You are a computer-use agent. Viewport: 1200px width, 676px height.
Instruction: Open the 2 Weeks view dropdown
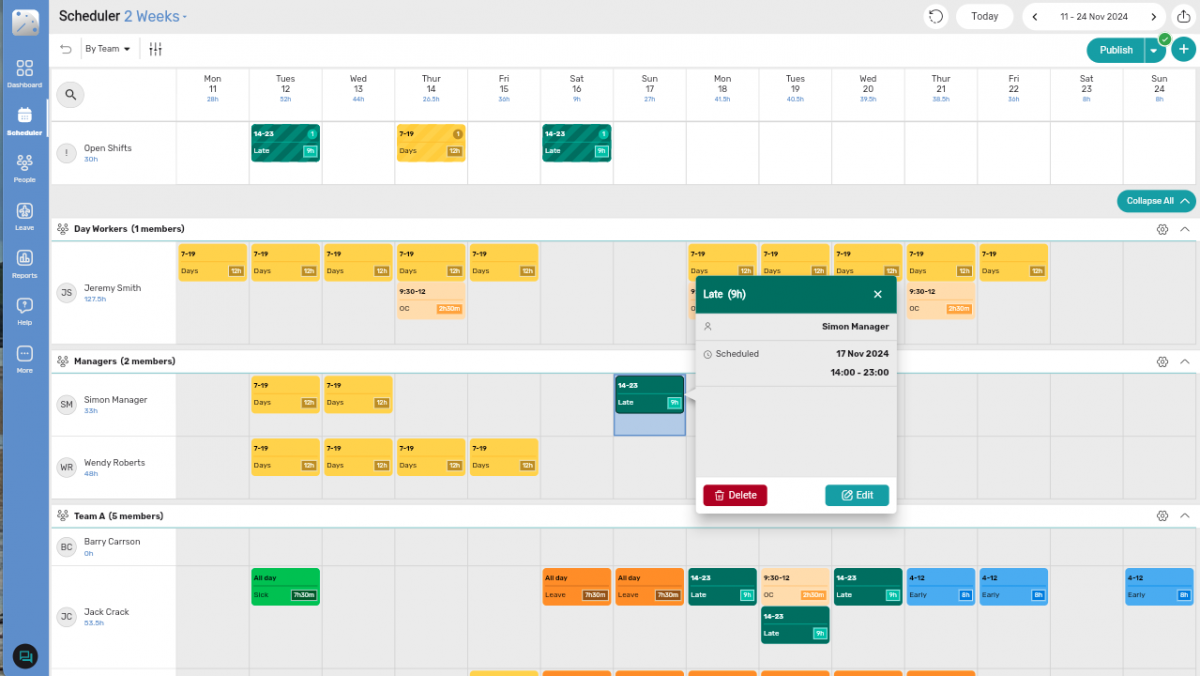coord(155,16)
